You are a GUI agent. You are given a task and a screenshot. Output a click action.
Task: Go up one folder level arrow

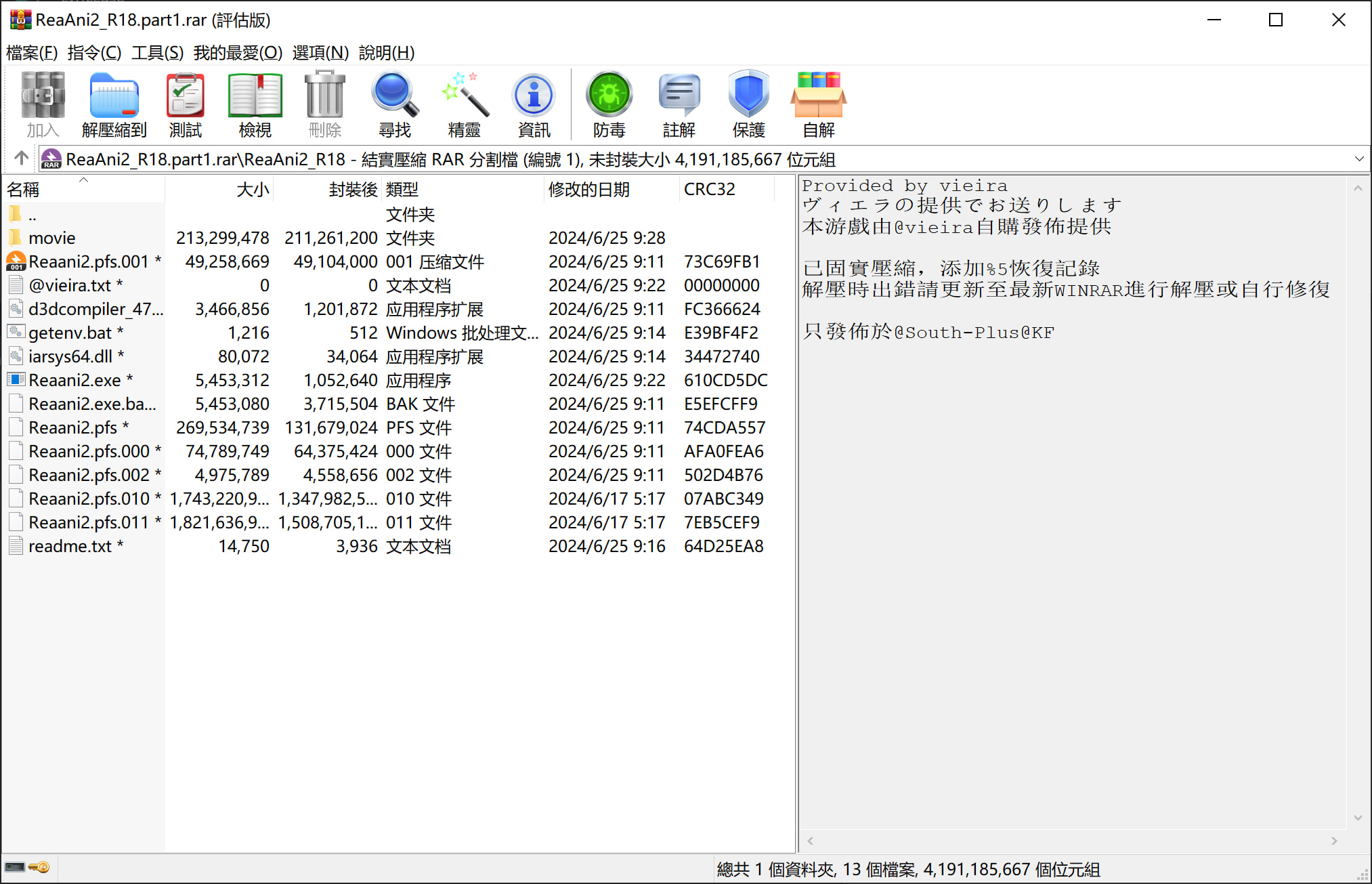coord(21,159)
